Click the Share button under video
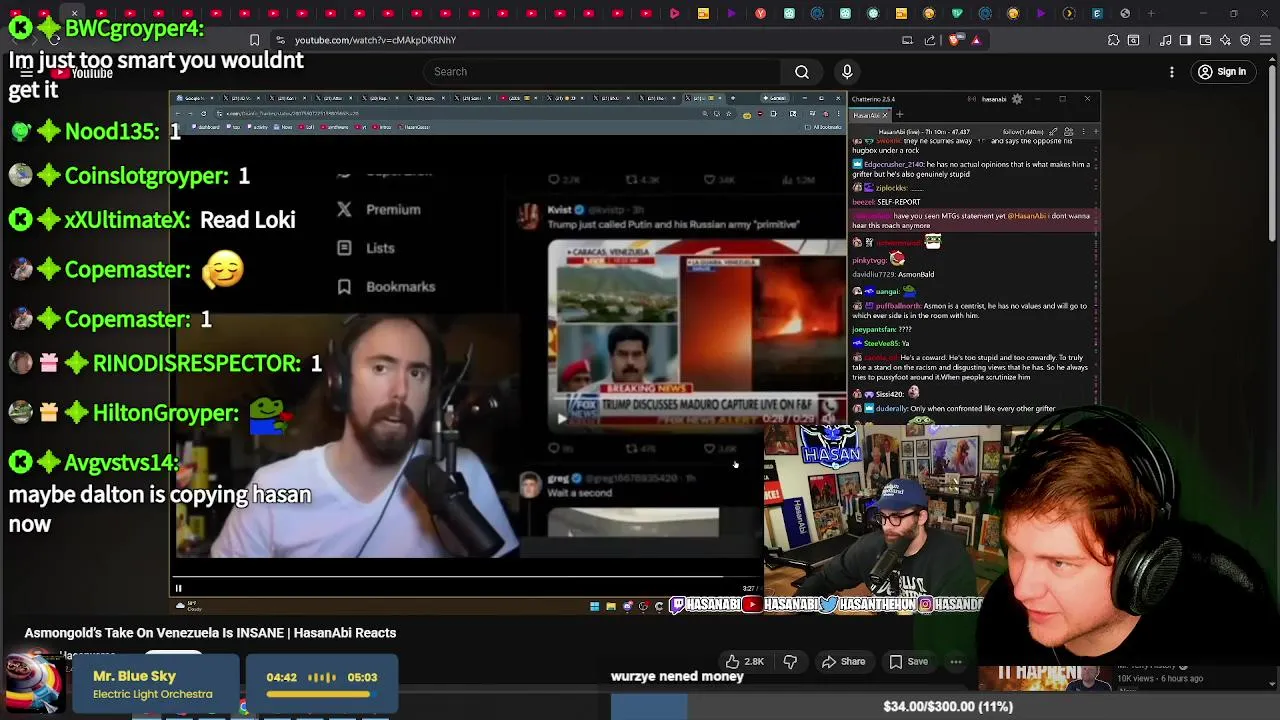Screen dimensions: 1280x720 pos(843,662)
